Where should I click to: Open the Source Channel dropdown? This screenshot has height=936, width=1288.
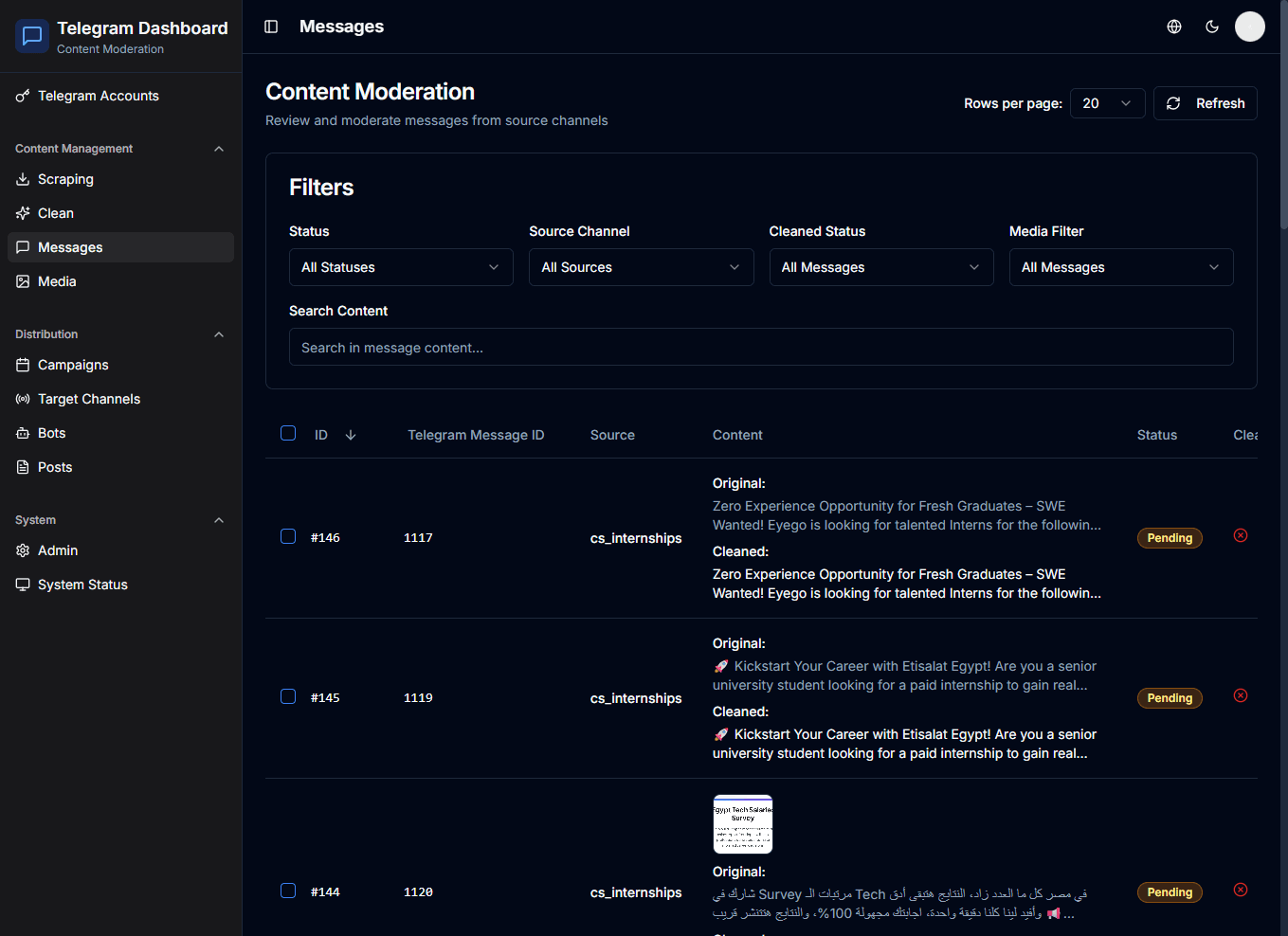coord(641,267)
